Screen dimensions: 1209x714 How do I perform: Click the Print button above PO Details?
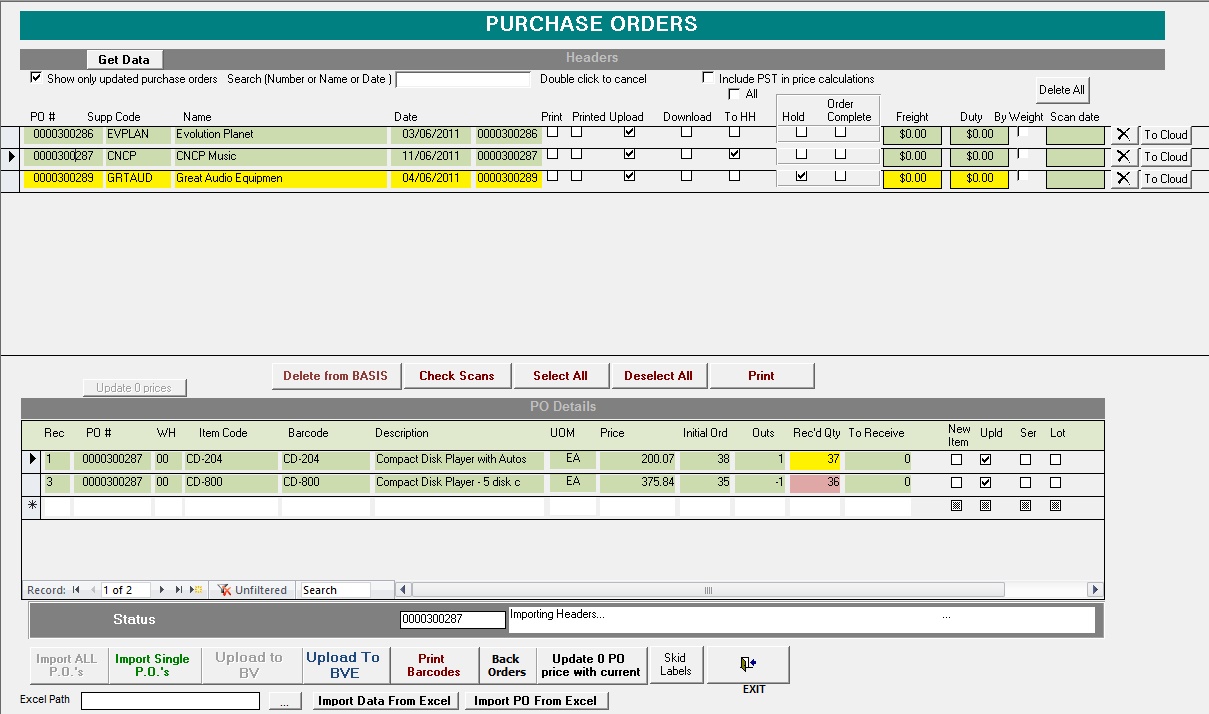761,376
